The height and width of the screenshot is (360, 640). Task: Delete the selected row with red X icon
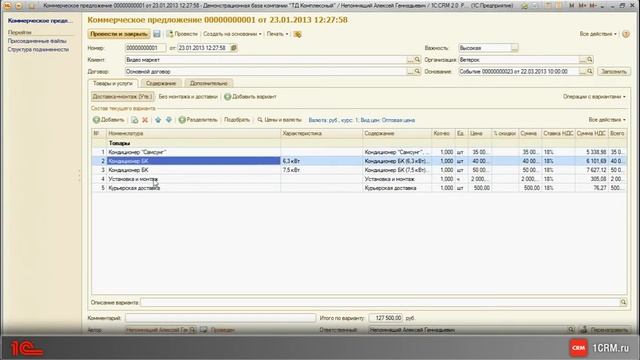[x=145, y=120]
